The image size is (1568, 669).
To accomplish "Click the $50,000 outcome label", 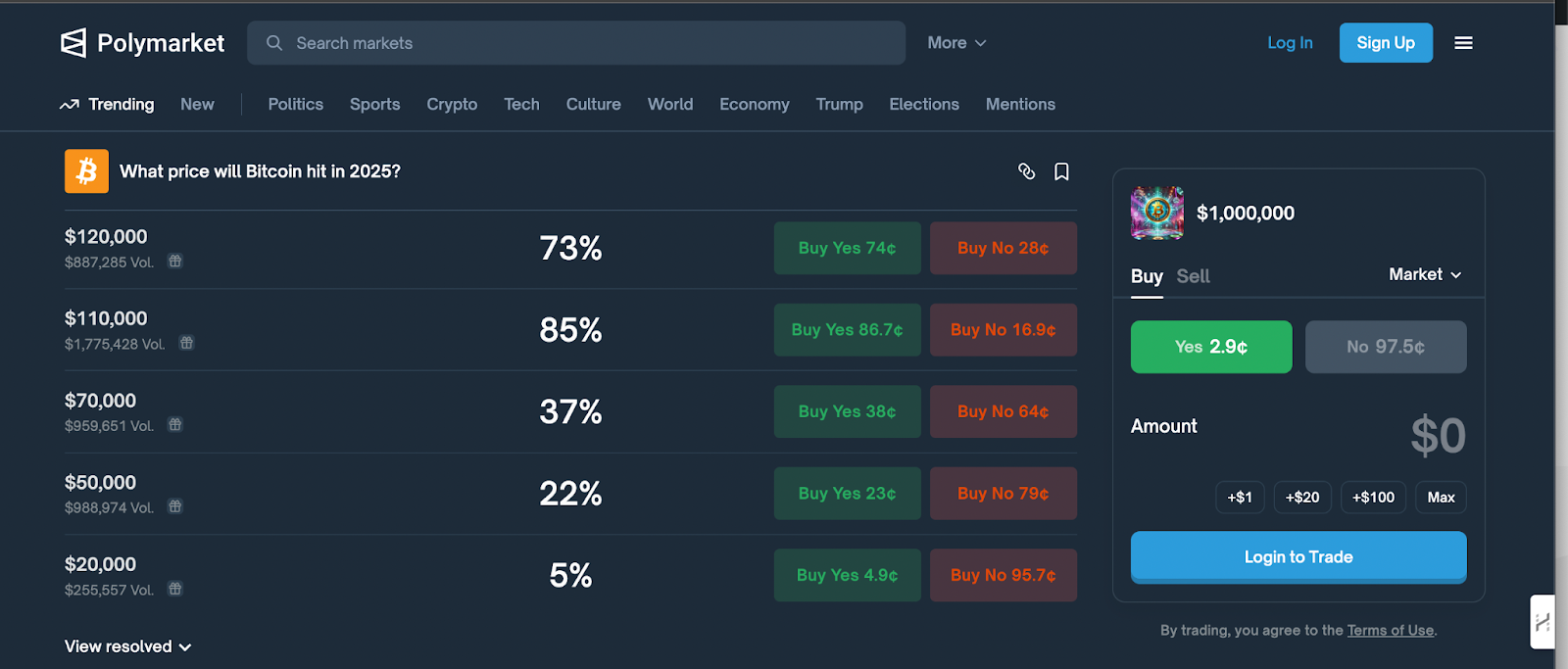I will 100,483.
